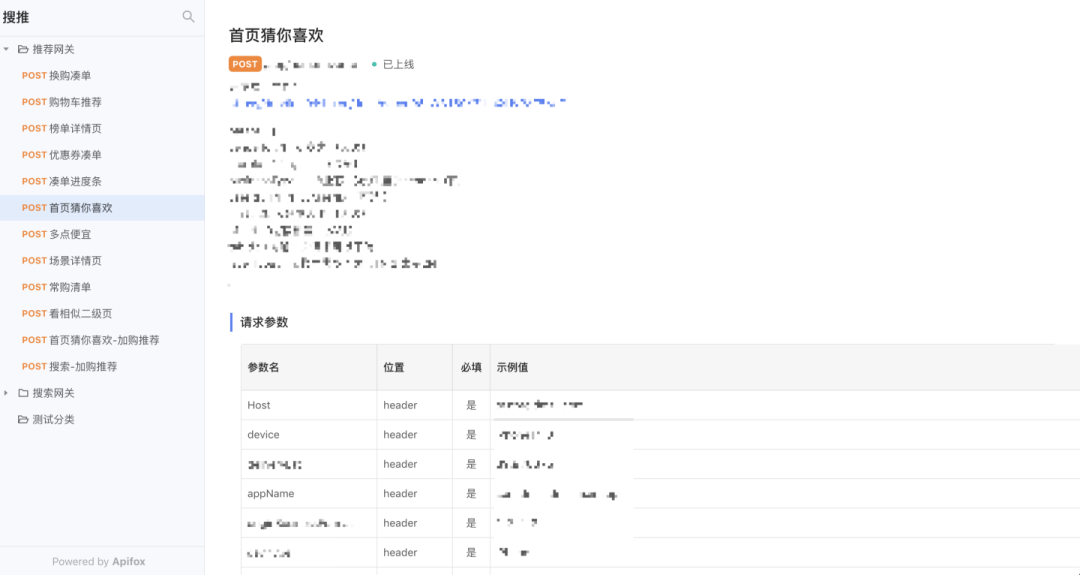Collapse the 推荐网关 tree arrow
The width and height of the screenshot is (1080, 575).
tap(7, 49)
